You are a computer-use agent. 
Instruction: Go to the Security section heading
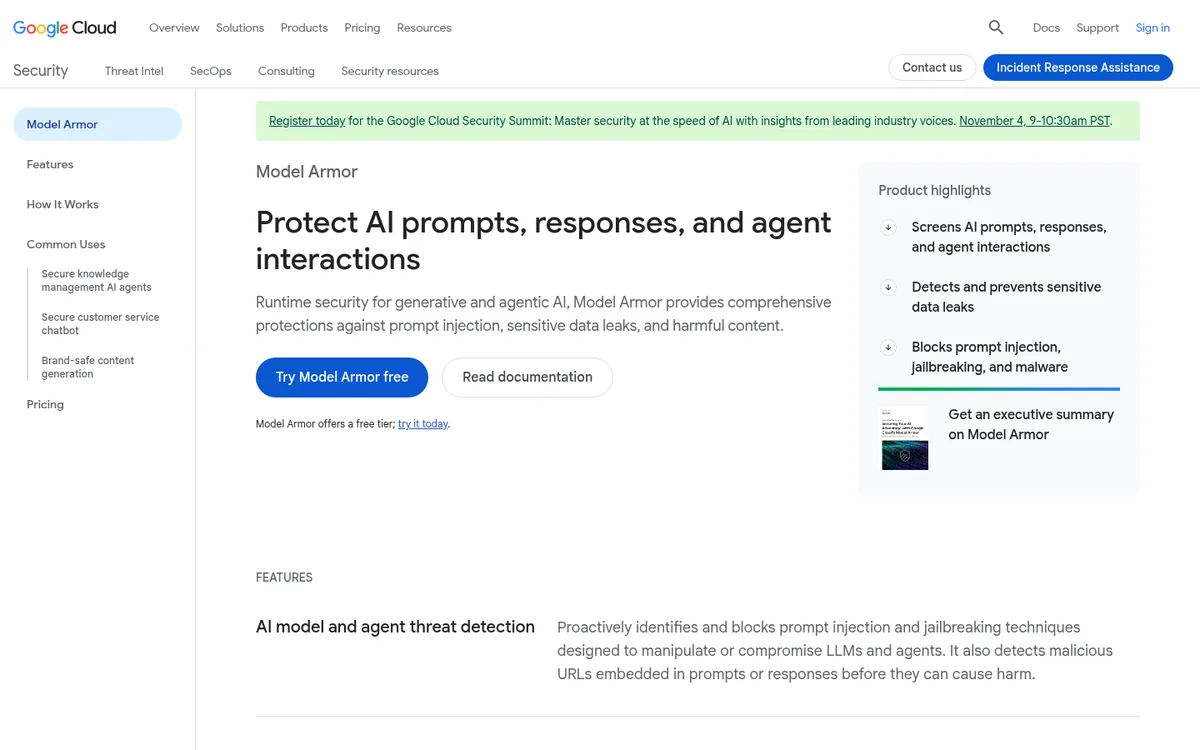[41, 70]
